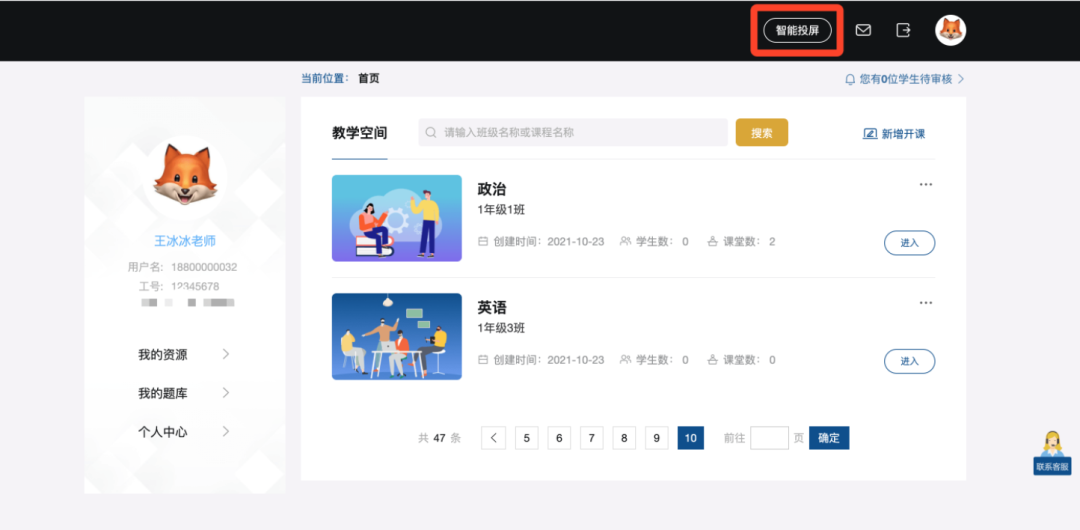Click the 联系客服 customer service icon
The width and height of the screenshot is (1080, 530).
point(1051,452)
